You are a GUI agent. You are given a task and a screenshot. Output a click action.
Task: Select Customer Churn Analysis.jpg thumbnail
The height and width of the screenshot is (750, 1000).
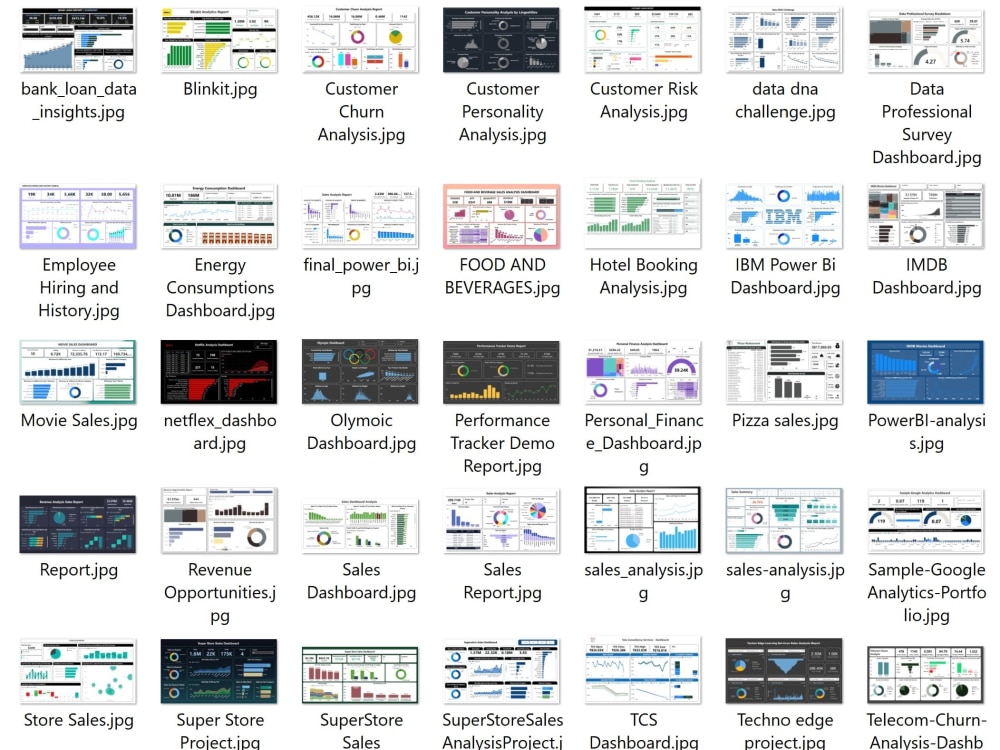(361, 40)
